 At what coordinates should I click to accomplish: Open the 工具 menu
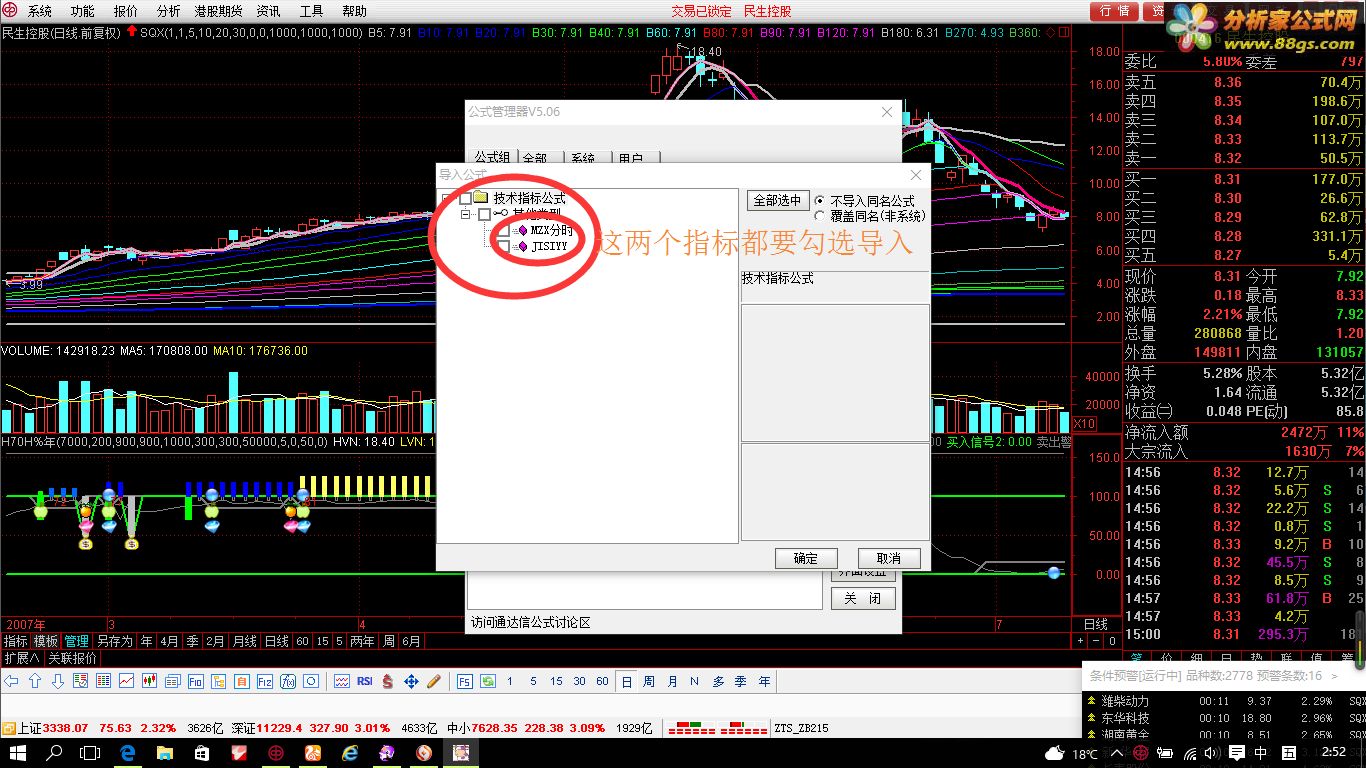pyautogui.click(x=311, y=11)
